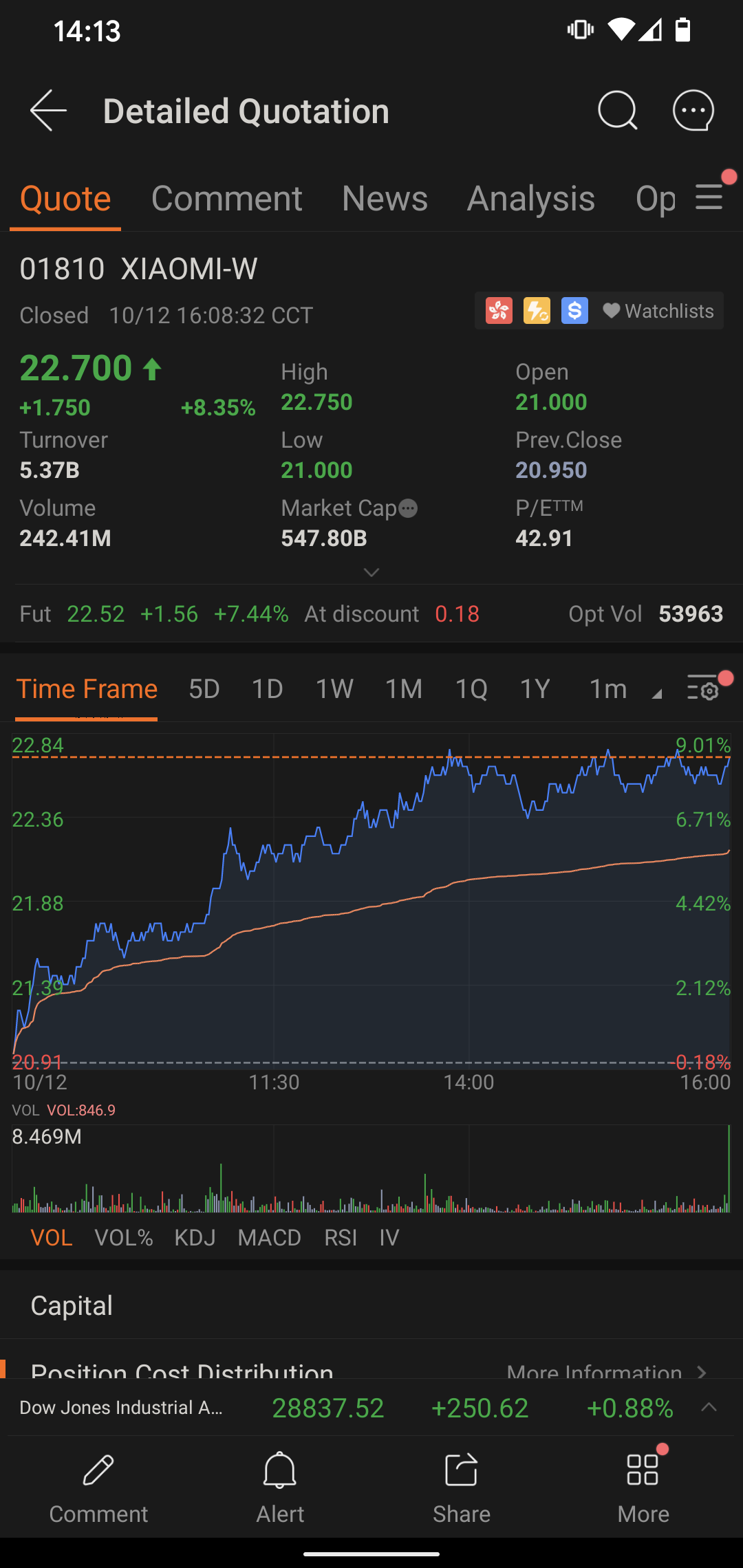The width and height of the screenshot is (743, 1568).
Task: Tap the More button in bottom bar
Action: tap(643, 1483)
